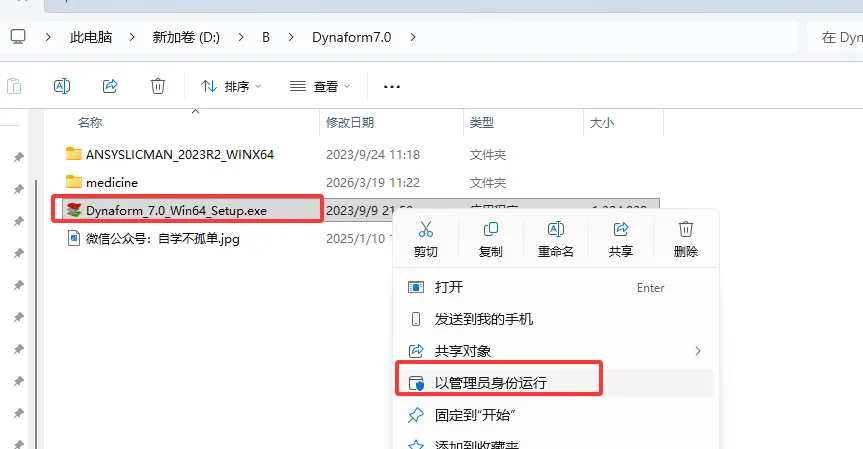The height and width of the screenshot is (449, 863).
Task: Click 文件夹 type cell of ANSYSLICMAN row
Action: 488,155
